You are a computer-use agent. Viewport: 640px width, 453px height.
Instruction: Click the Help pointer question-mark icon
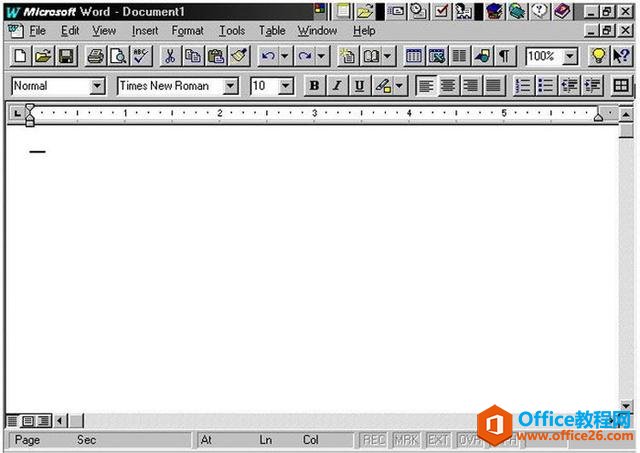(621, 56)
